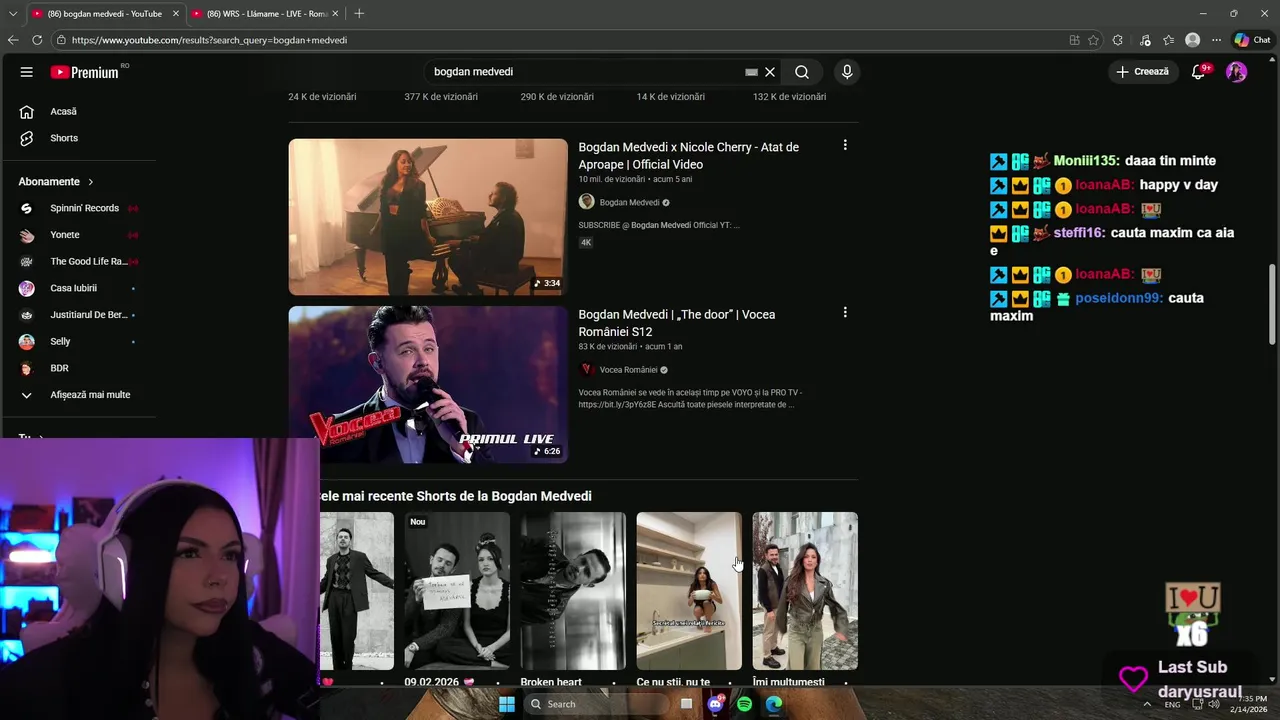Expand Abonamente section arrow
The height and width of the screenshot is (720, 1280).
click(x=91, y=182)
